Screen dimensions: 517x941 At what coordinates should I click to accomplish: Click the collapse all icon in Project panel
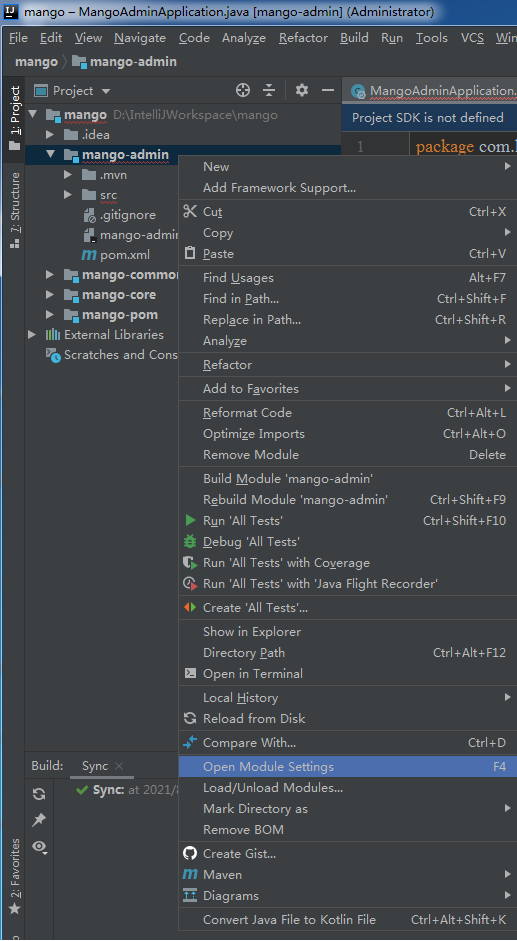pyautogui.click(x=269, y=90)
